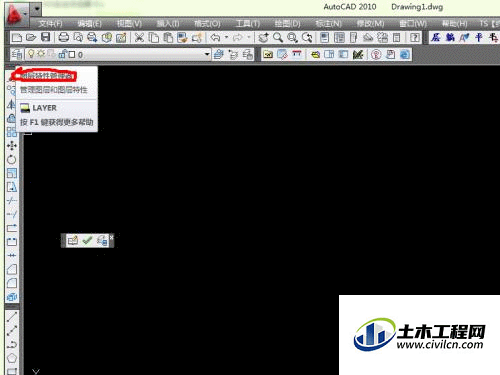The height and width of the screenshot is (375, 500).
Task: Click the layer 0 color square
Action: tap(71, 54)
